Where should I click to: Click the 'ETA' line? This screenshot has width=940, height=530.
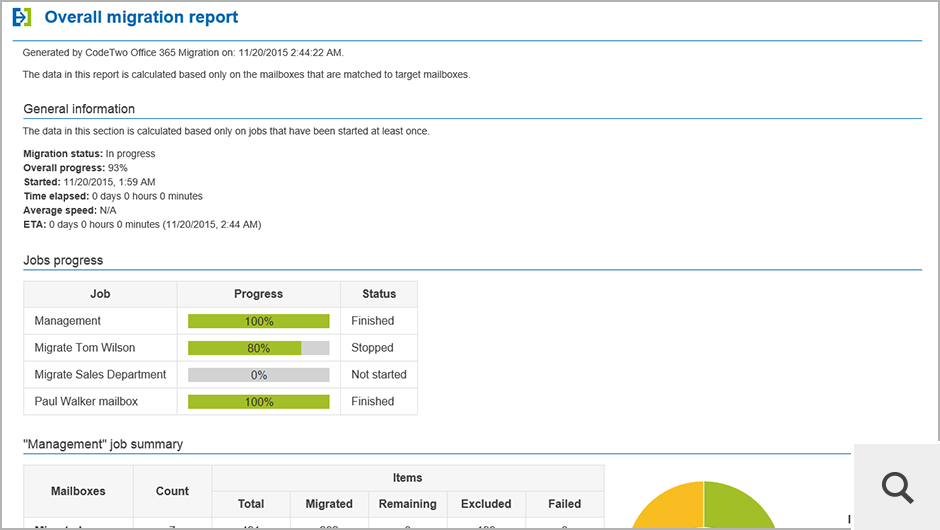coord(142,224)
